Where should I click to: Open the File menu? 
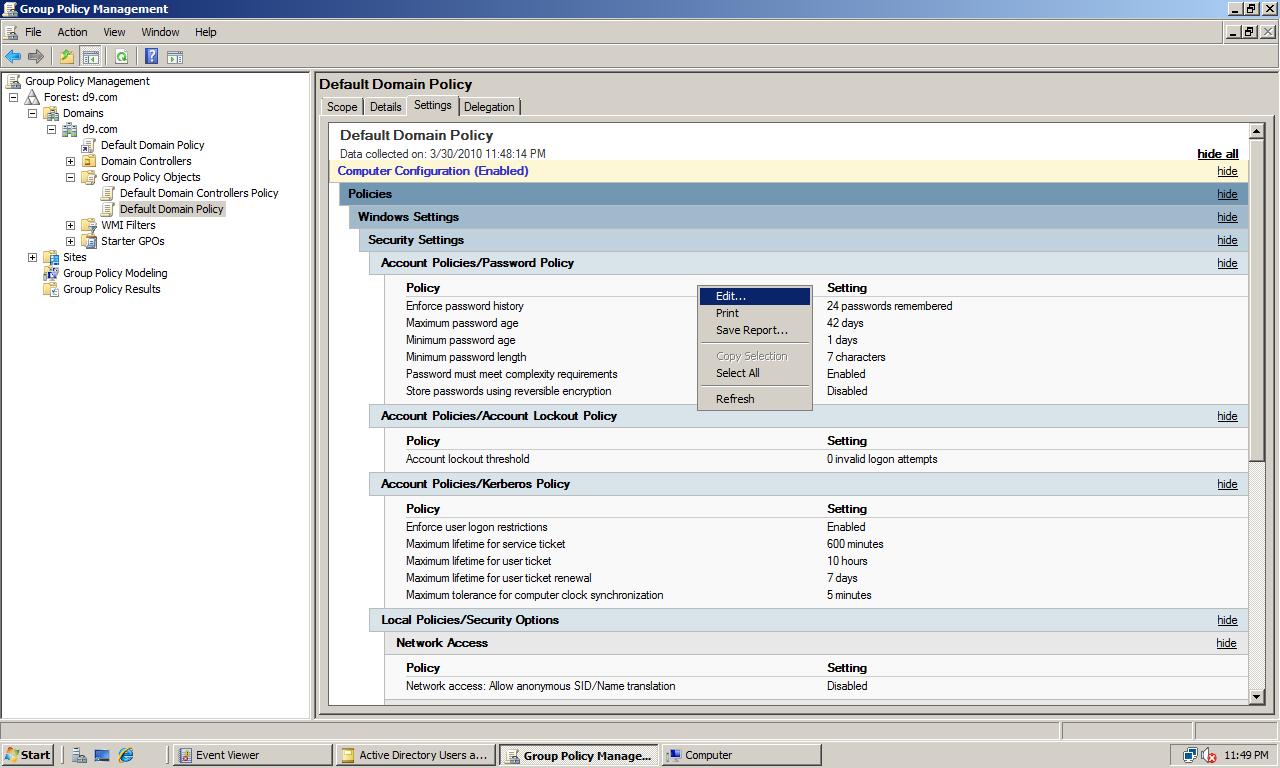coord(33,32)
